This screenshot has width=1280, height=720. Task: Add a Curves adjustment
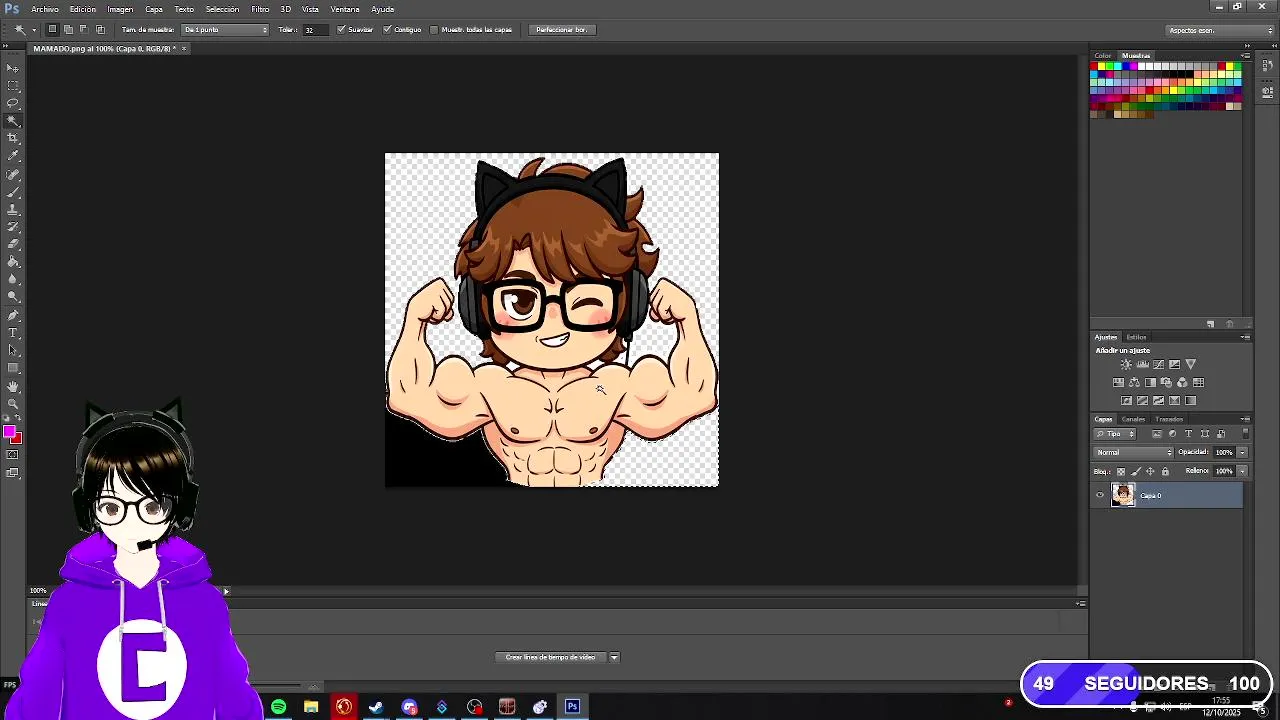coord(1158,364)
